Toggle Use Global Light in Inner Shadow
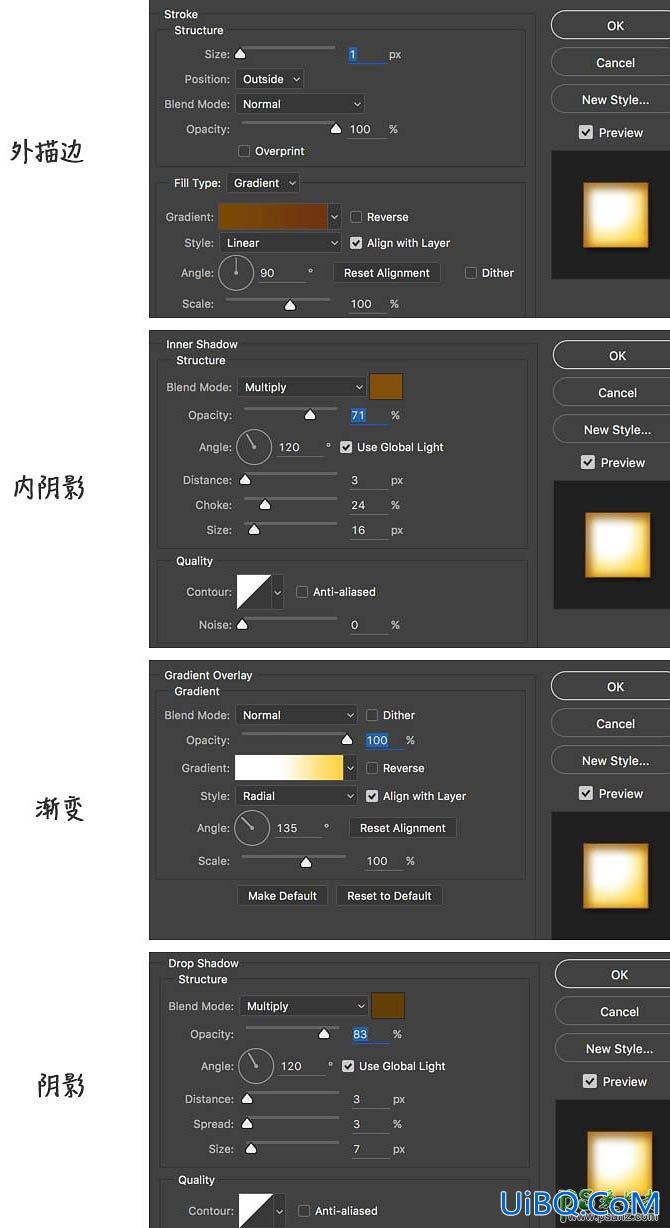Screen dimensions: 670x1228 point(346,447)
